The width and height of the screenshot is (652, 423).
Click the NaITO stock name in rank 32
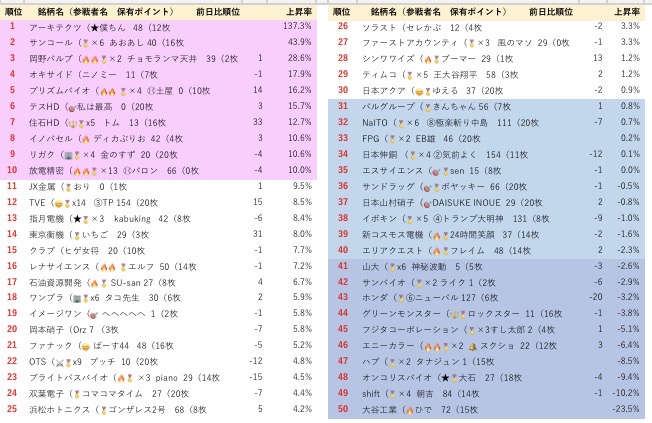[x=376, y=121]
